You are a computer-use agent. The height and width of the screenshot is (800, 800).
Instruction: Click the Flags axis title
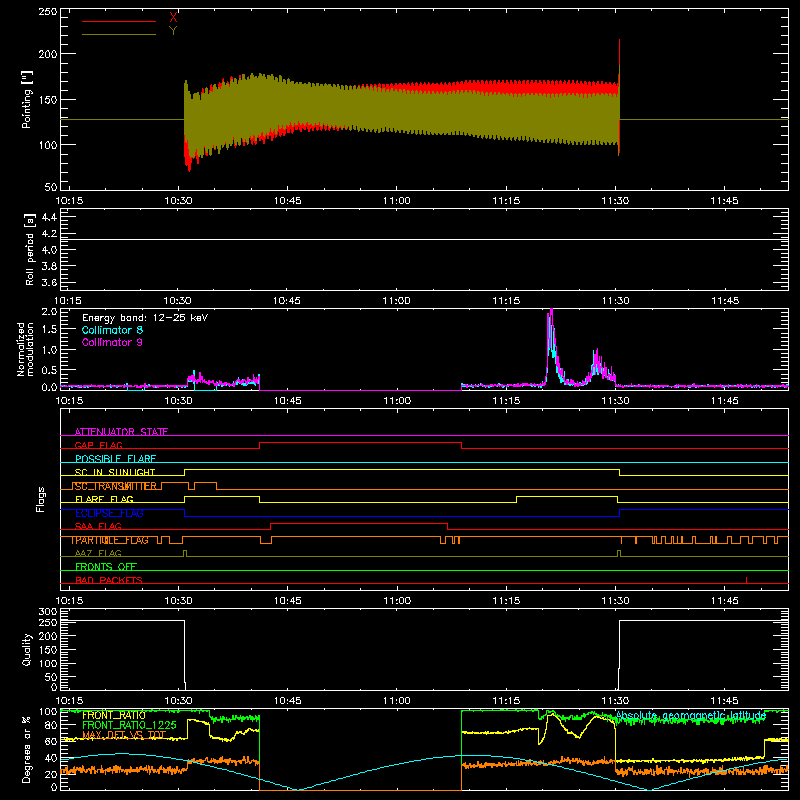point(41,499)
